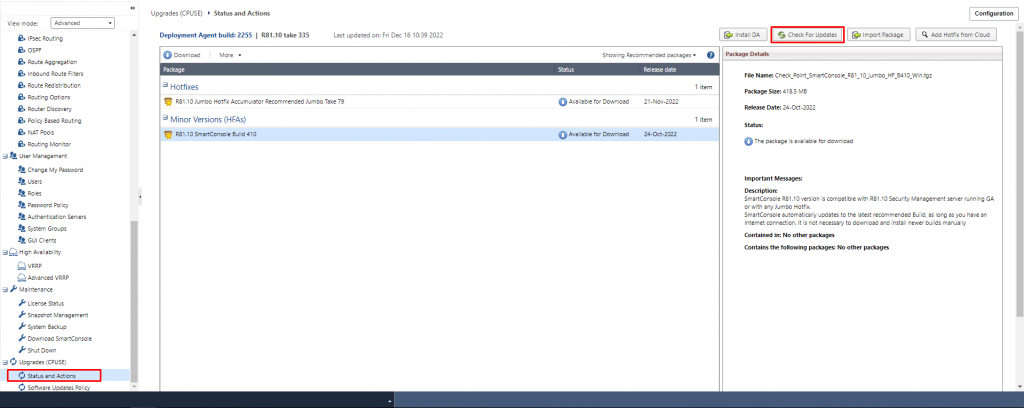Open the Showing Recommended packages filter
This screenshot has height=408, width=1024.
click(x=651, y=55)
